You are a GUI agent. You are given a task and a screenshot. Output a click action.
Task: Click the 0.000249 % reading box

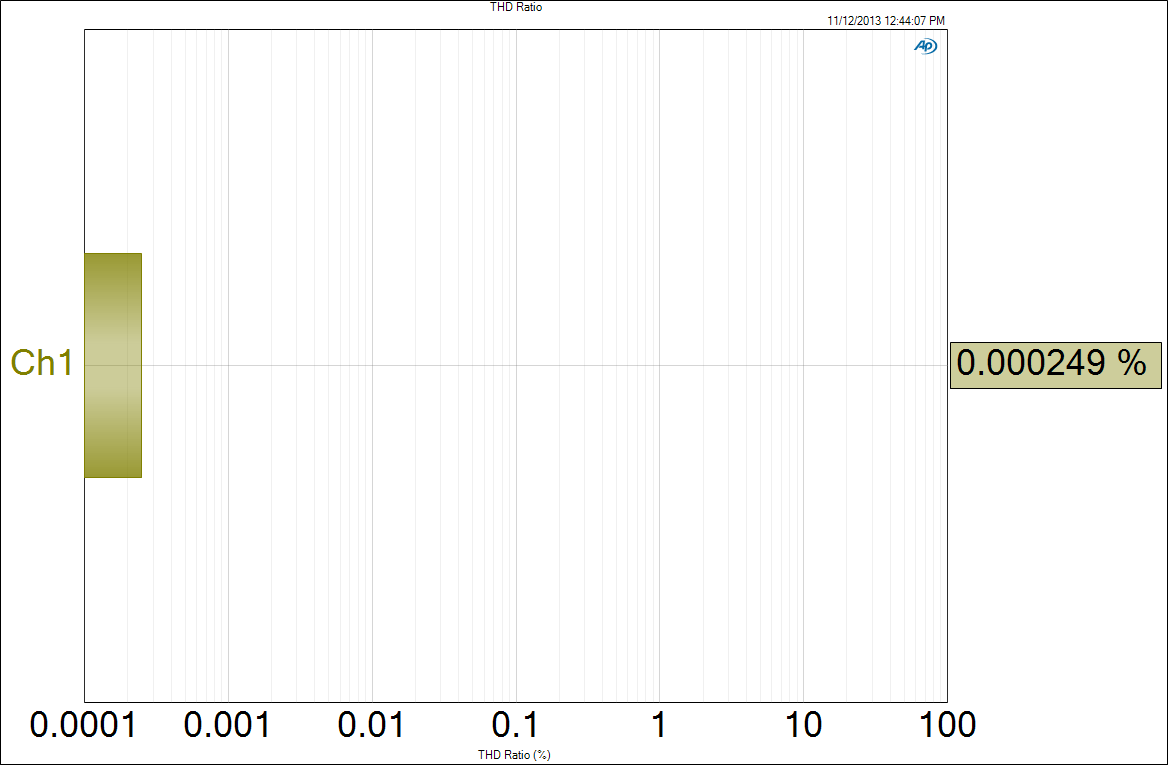1056,365
